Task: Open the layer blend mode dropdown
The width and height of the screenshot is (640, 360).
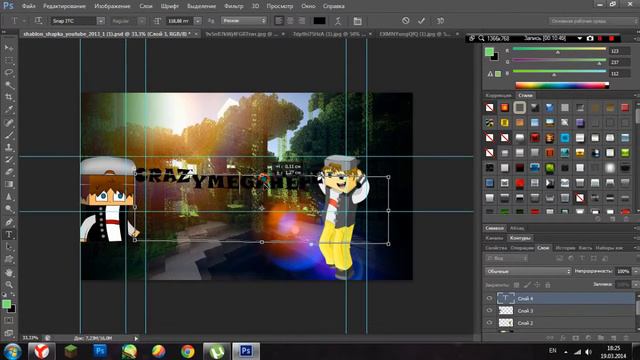Action: [528, 271]
